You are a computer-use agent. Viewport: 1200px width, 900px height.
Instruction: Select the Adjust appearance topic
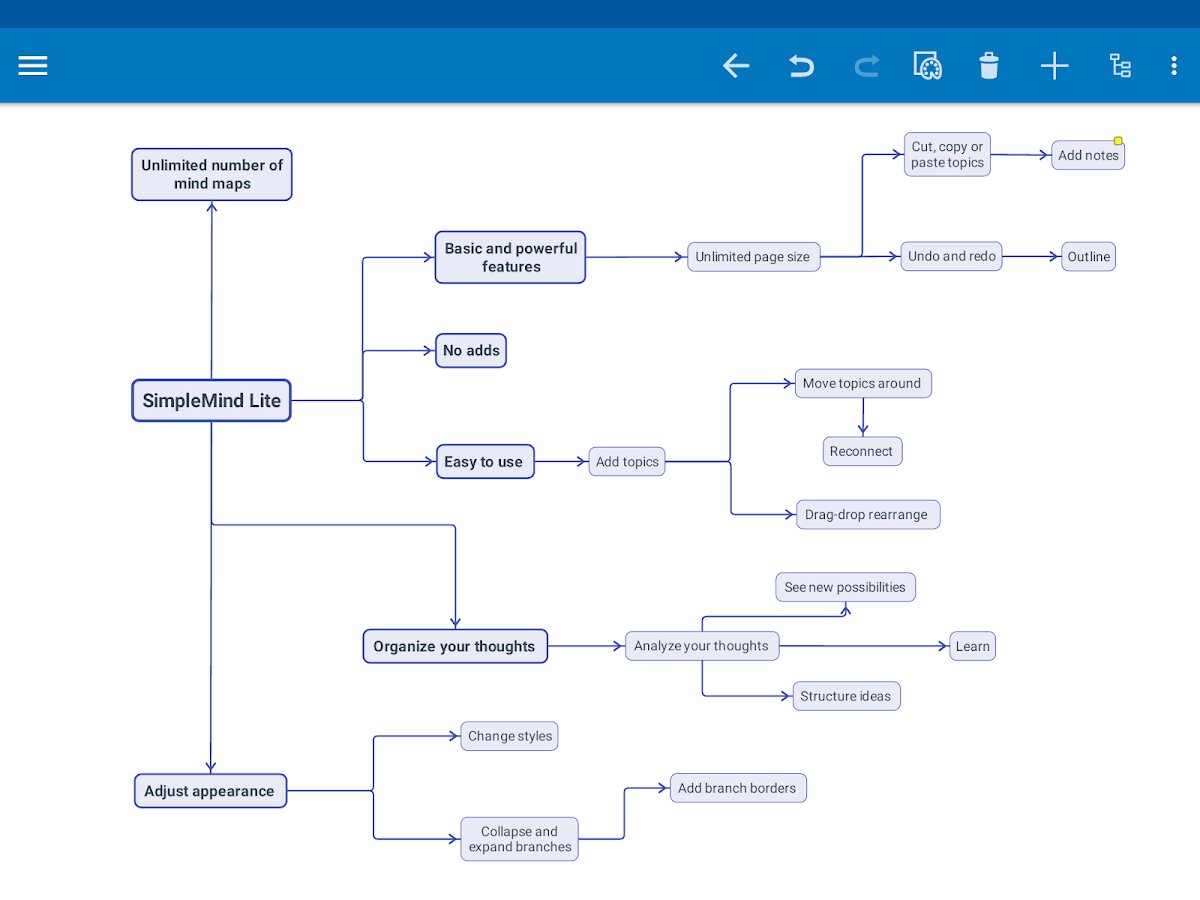coord(210,791)
